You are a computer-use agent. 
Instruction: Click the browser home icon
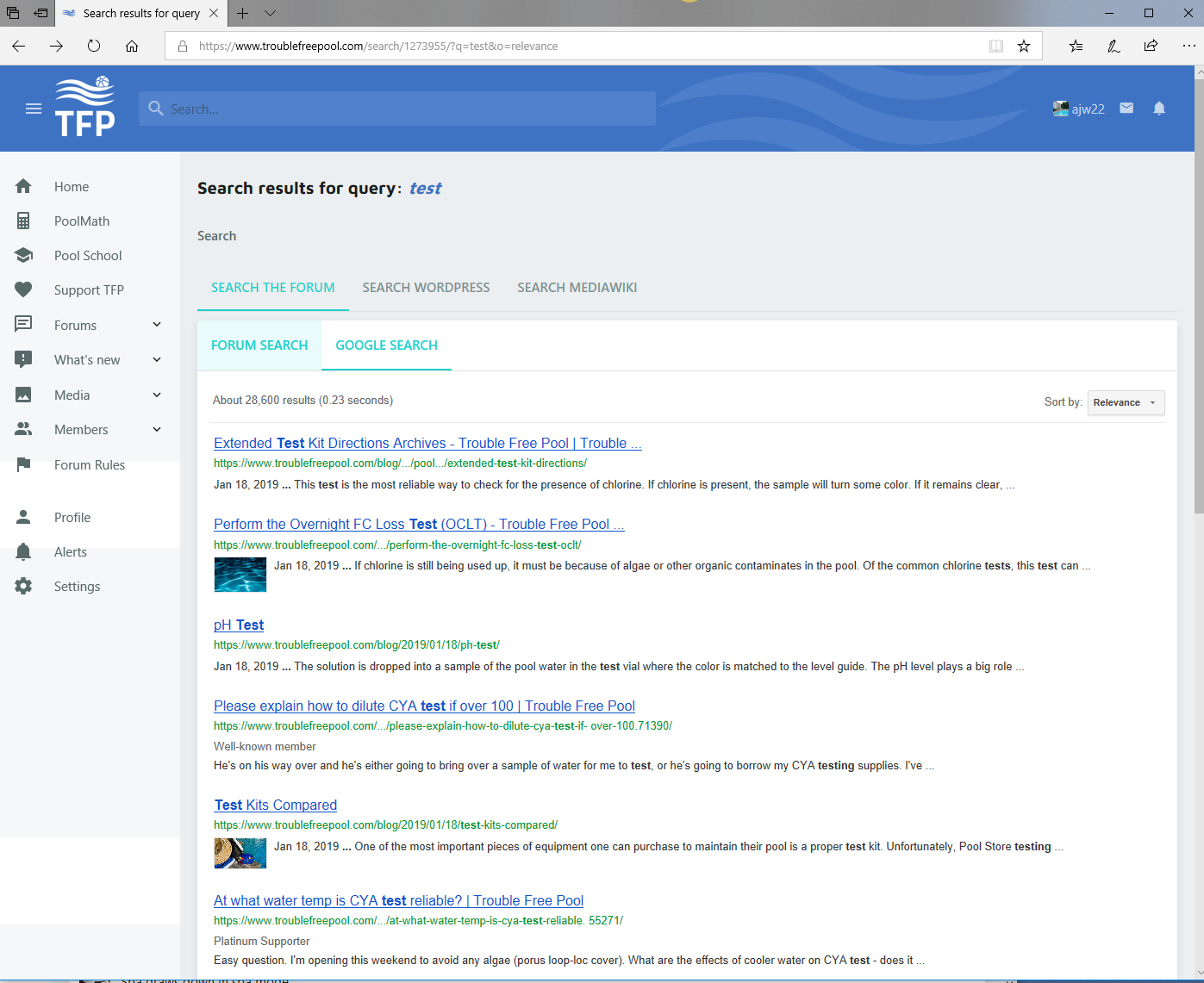point(132,46)
